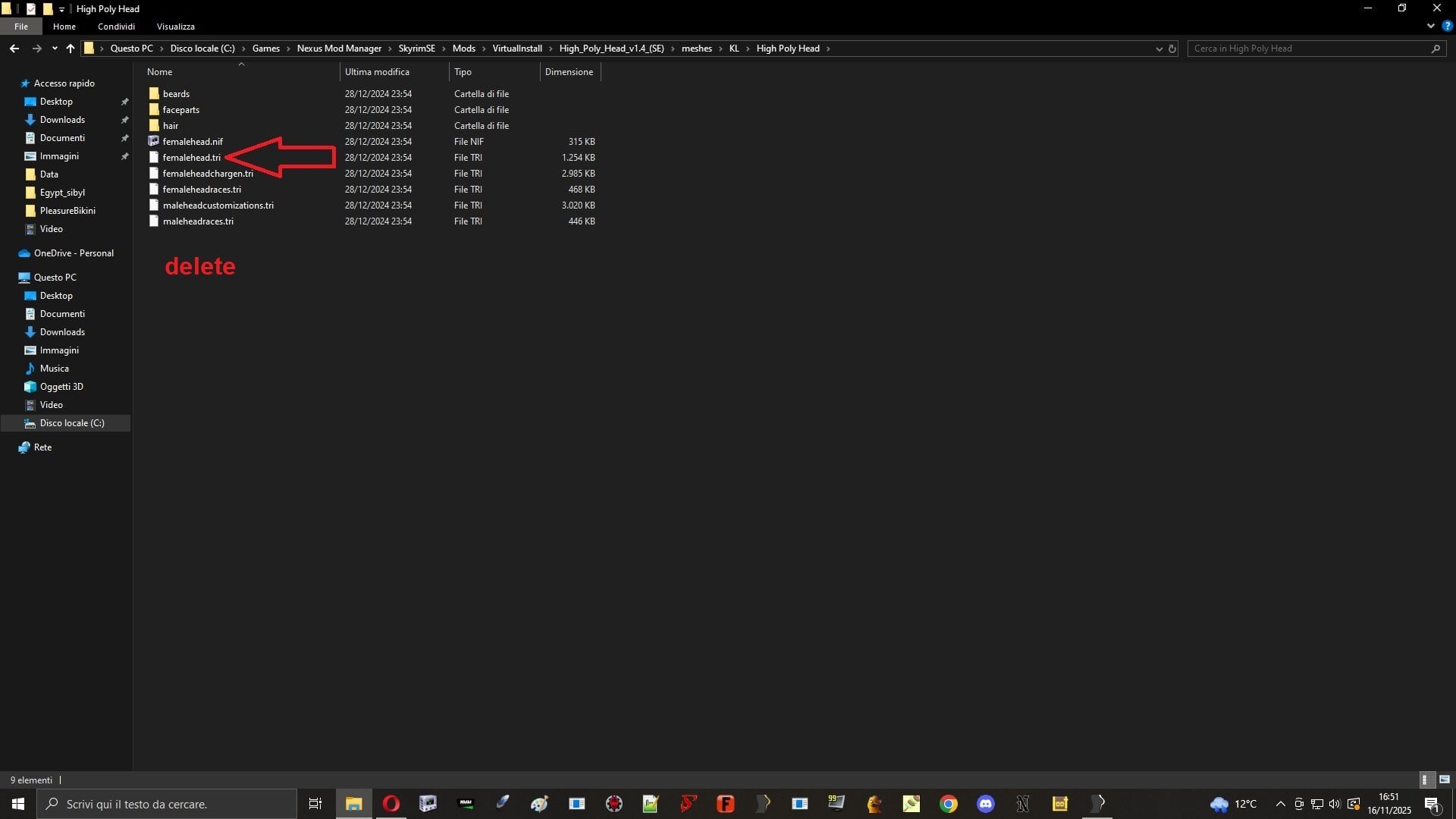Expand the chevron after the KL breadcrumb
The height and width of the screenshot is (819, 1456).
tap(748, 49)
